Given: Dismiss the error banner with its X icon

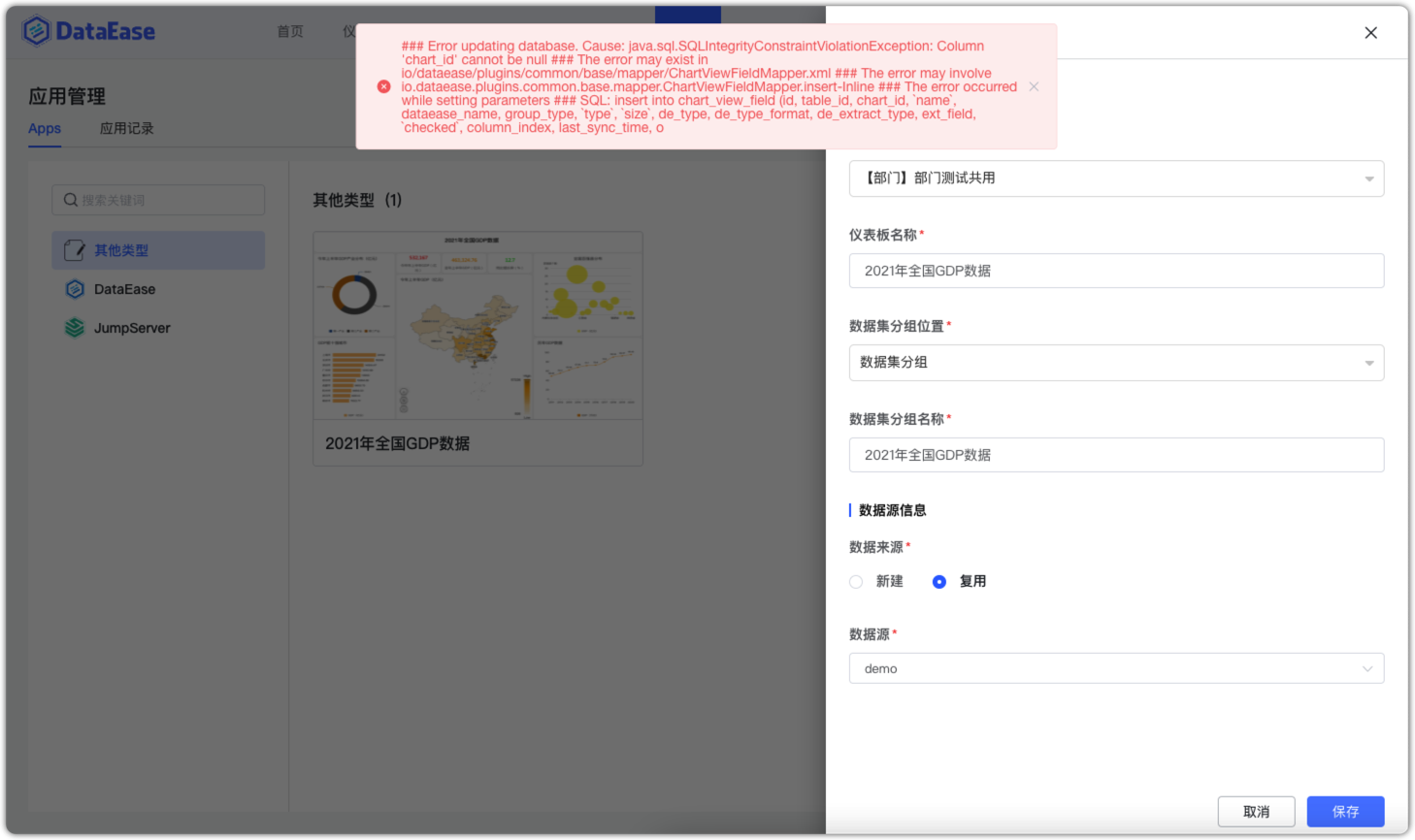Looking at the screenshot, I should pos(1034,86).
